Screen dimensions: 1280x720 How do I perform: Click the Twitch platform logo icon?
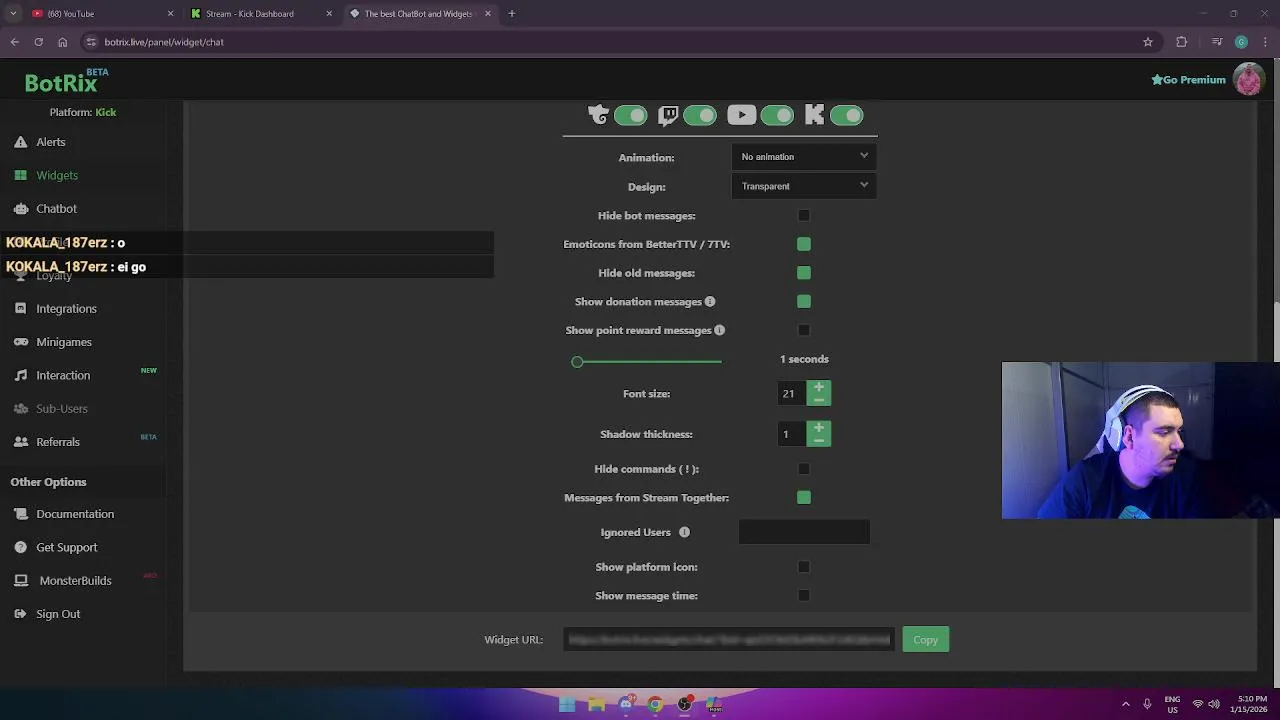pos(669,115)
